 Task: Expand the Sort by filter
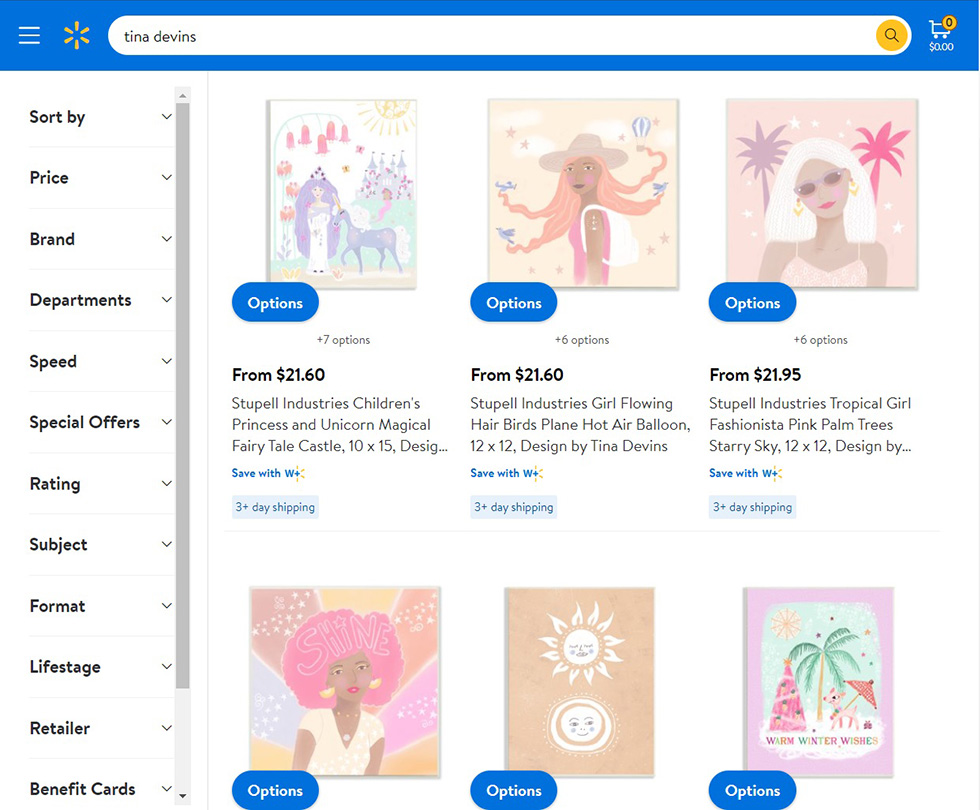(100, 117)
